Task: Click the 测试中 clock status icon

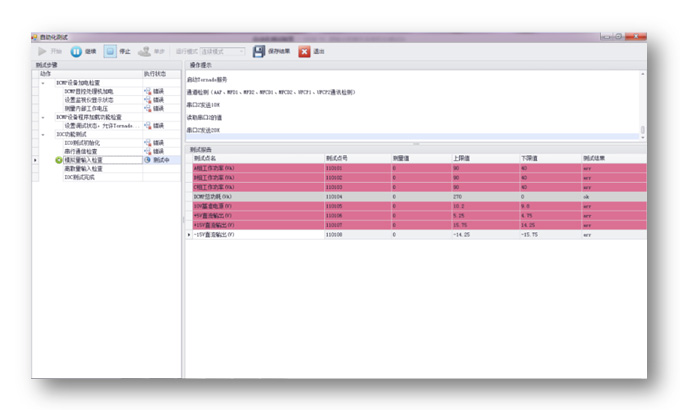Action: (x=148, y=159)
